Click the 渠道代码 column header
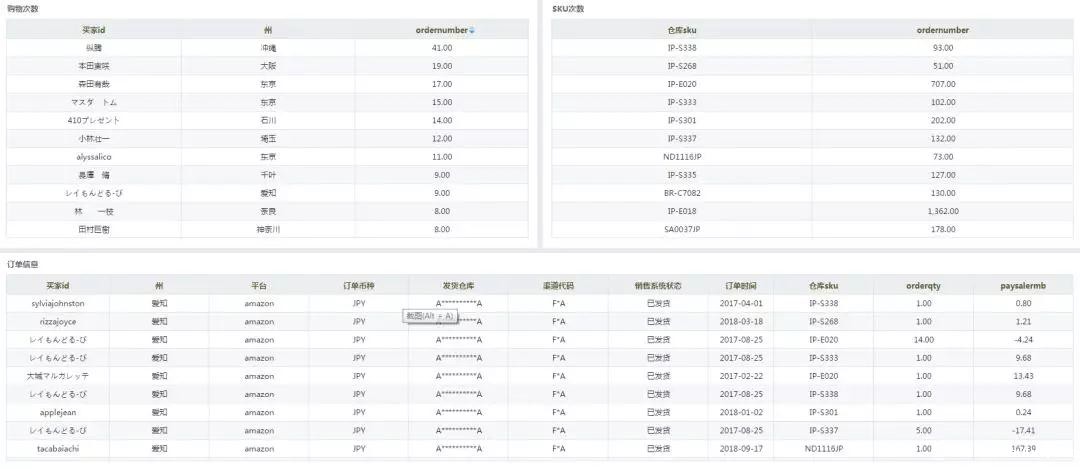 coord(559,285)
